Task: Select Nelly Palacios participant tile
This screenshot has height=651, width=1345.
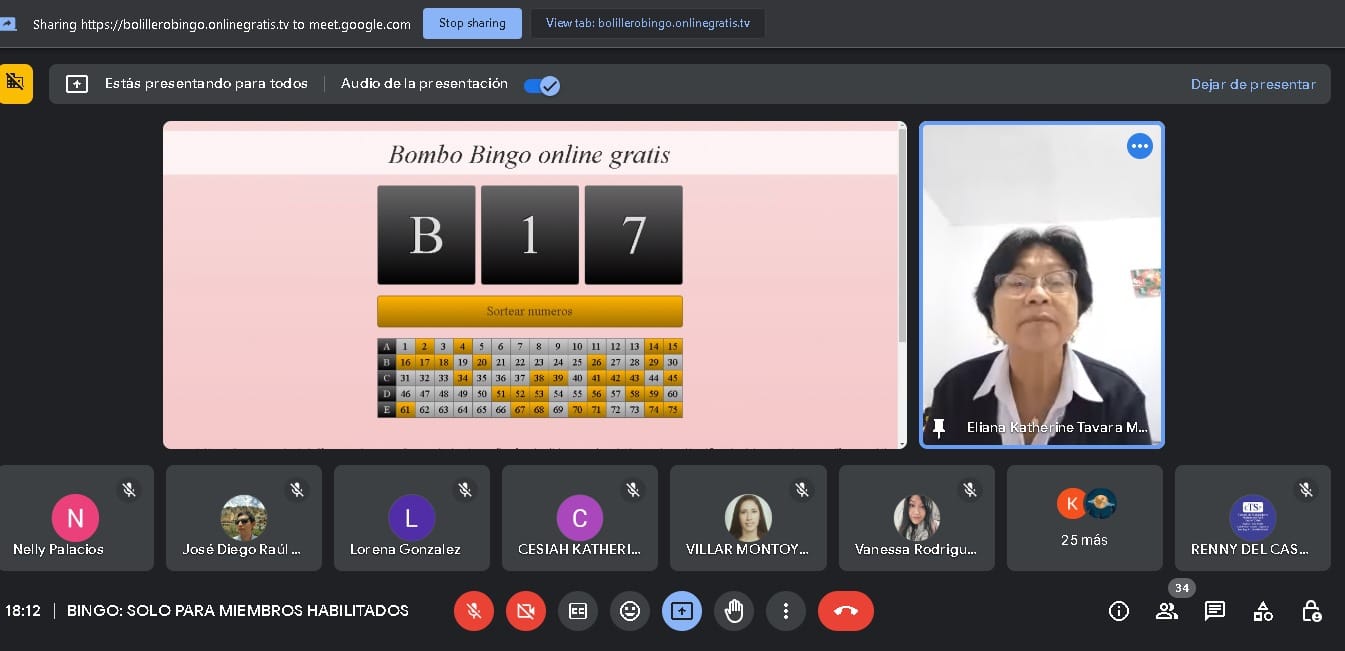Action: (76, 518)
